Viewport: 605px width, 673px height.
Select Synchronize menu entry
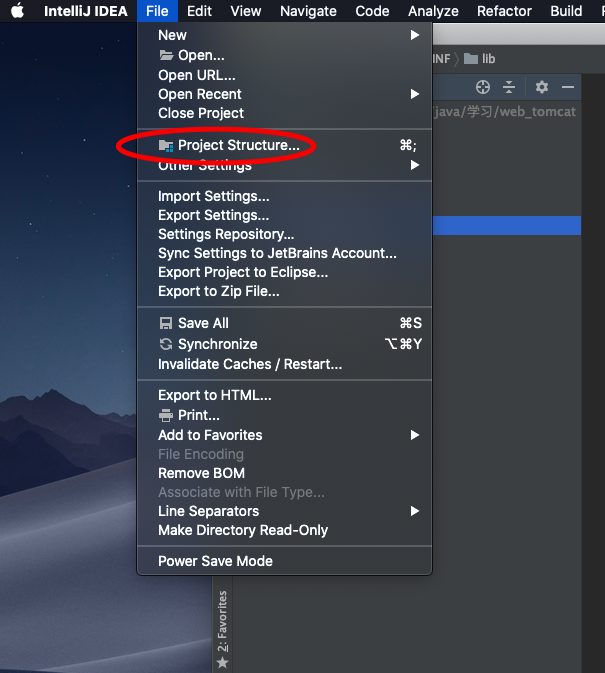(x=284, y=344)
